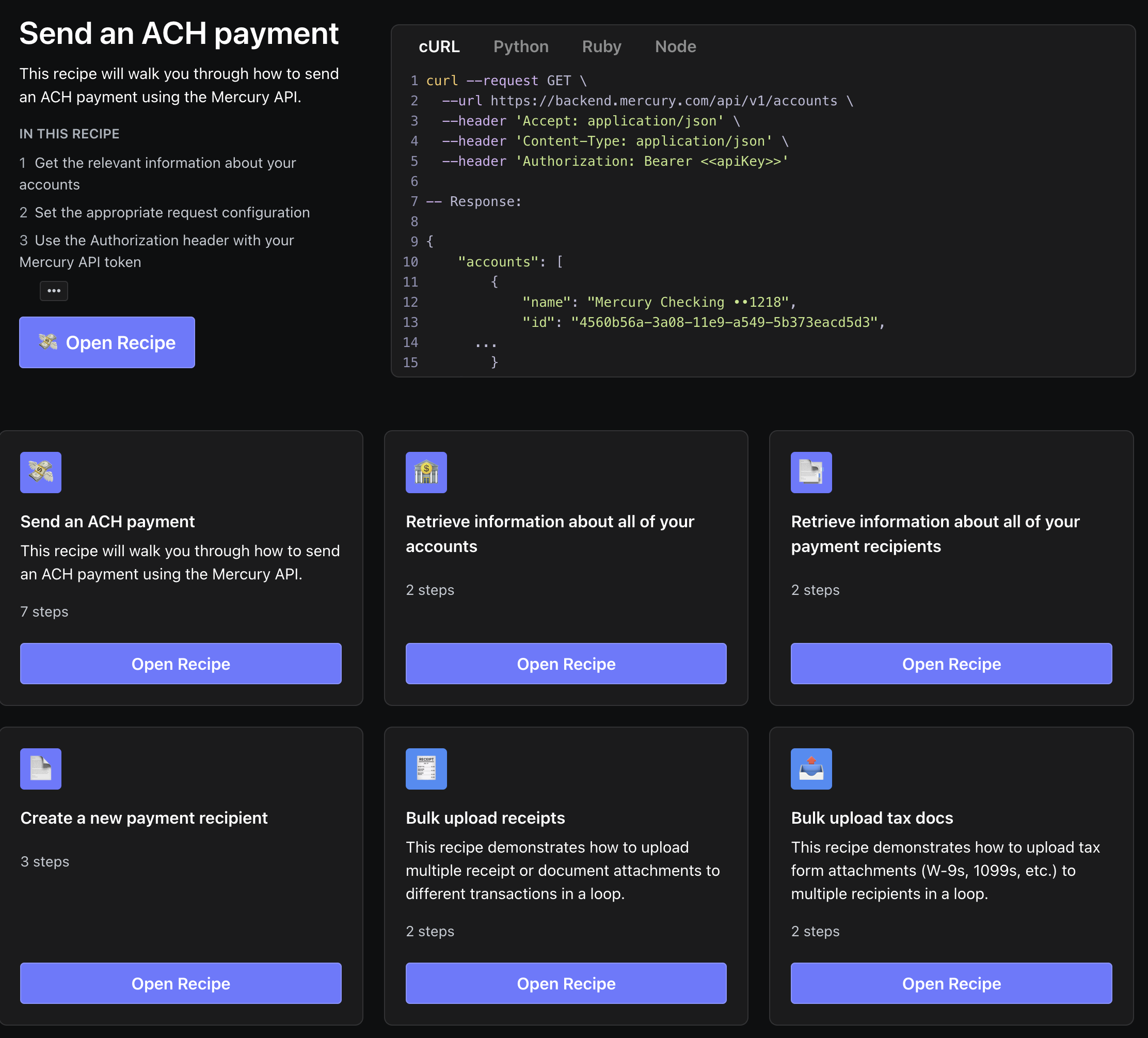The width and height of the screenshot is (1148, 1038).
Task: Open the Bulk upload receipts recipe
Action: (565, 983)
